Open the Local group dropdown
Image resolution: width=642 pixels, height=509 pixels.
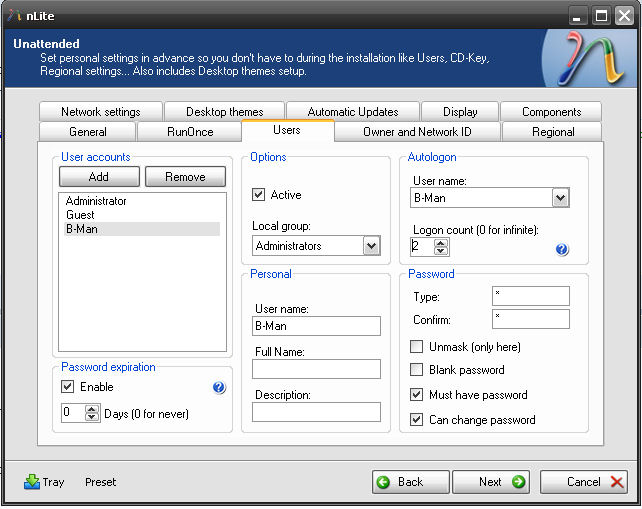(371, 246)
